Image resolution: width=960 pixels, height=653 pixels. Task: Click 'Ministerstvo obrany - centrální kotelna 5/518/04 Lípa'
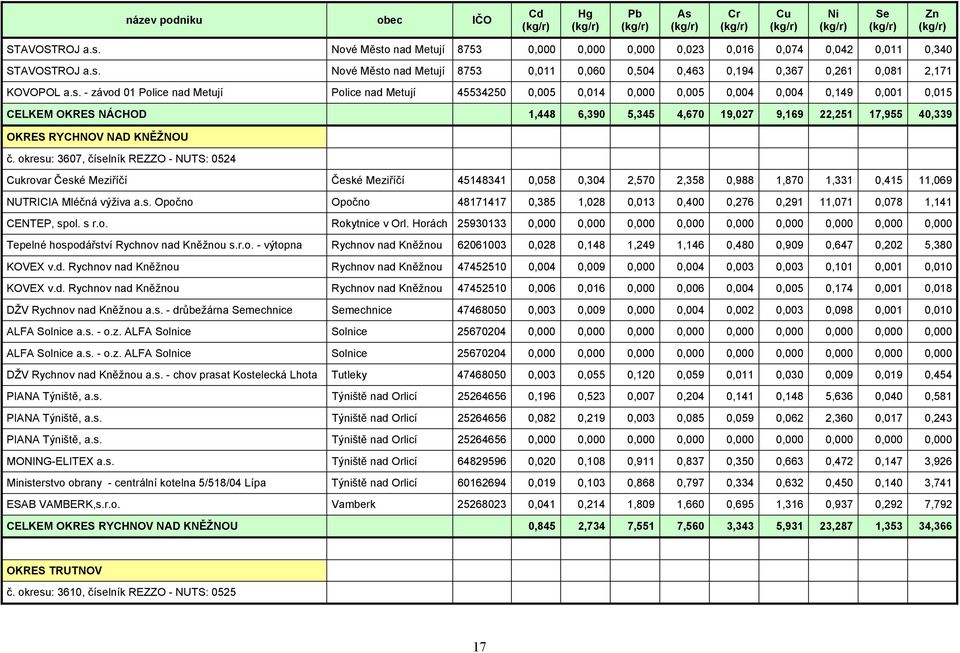click(x=136, y=483)
